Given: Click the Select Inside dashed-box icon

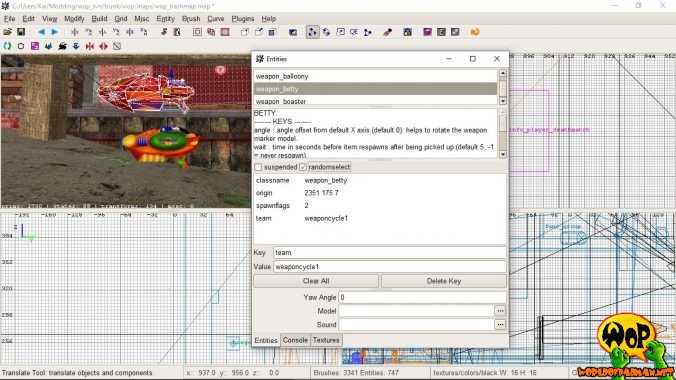Looking at the screenshot, I should coord(197,32).
